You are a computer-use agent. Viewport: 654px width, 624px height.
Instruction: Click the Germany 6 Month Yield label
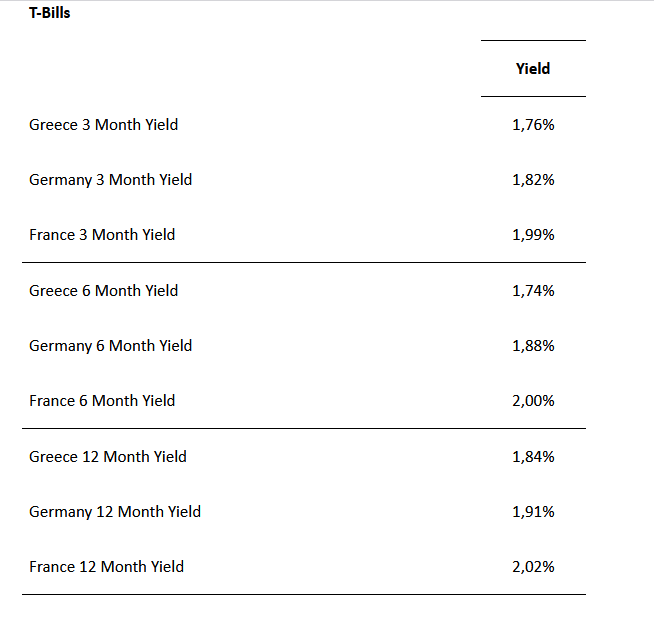[x=111, y=346]
